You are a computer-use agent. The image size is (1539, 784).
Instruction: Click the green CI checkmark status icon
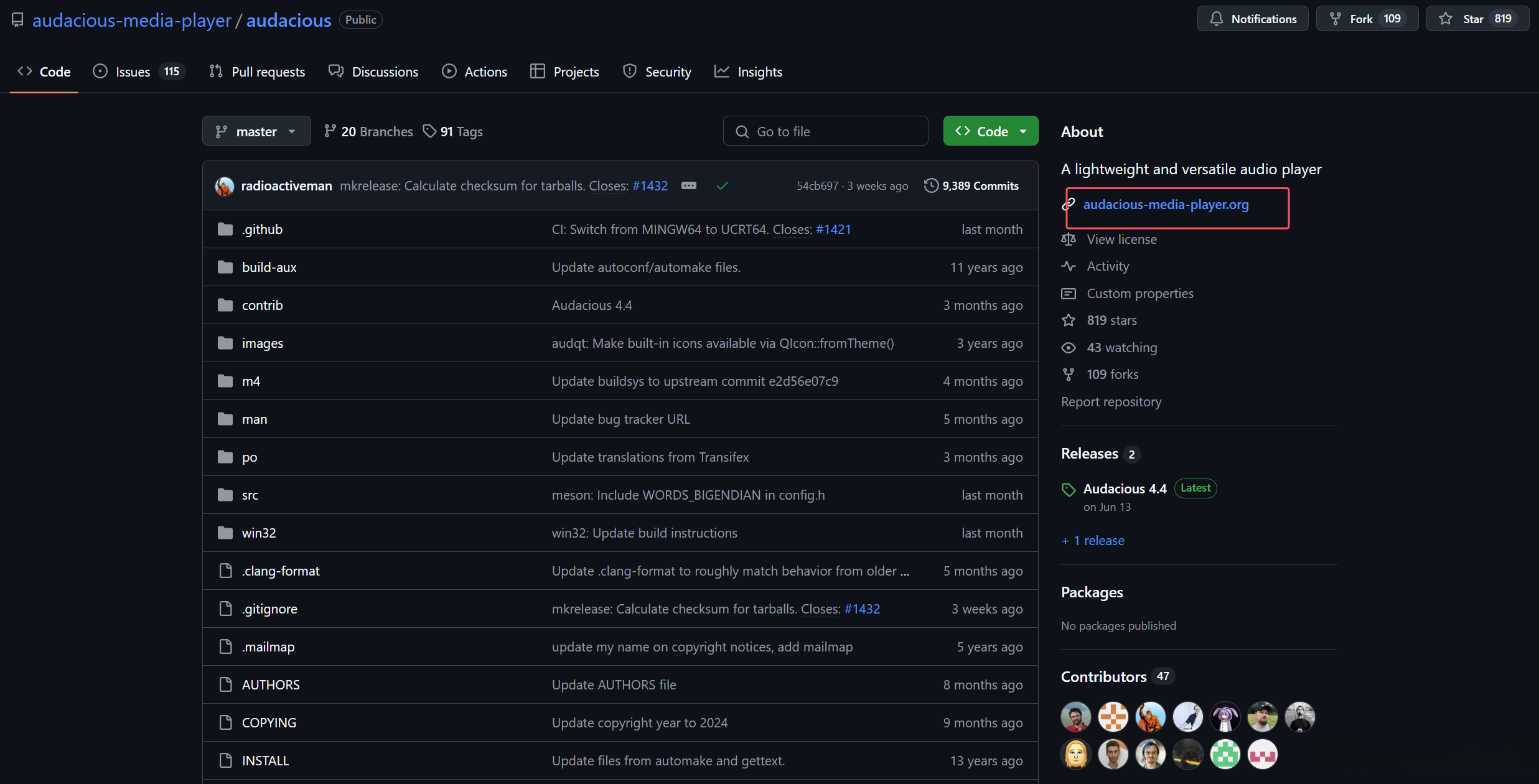tap(722, 185)
